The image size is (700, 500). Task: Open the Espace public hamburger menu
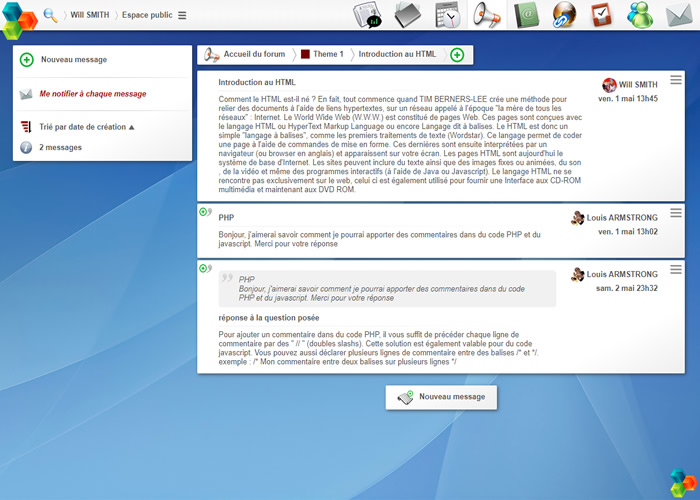[182, 15]
